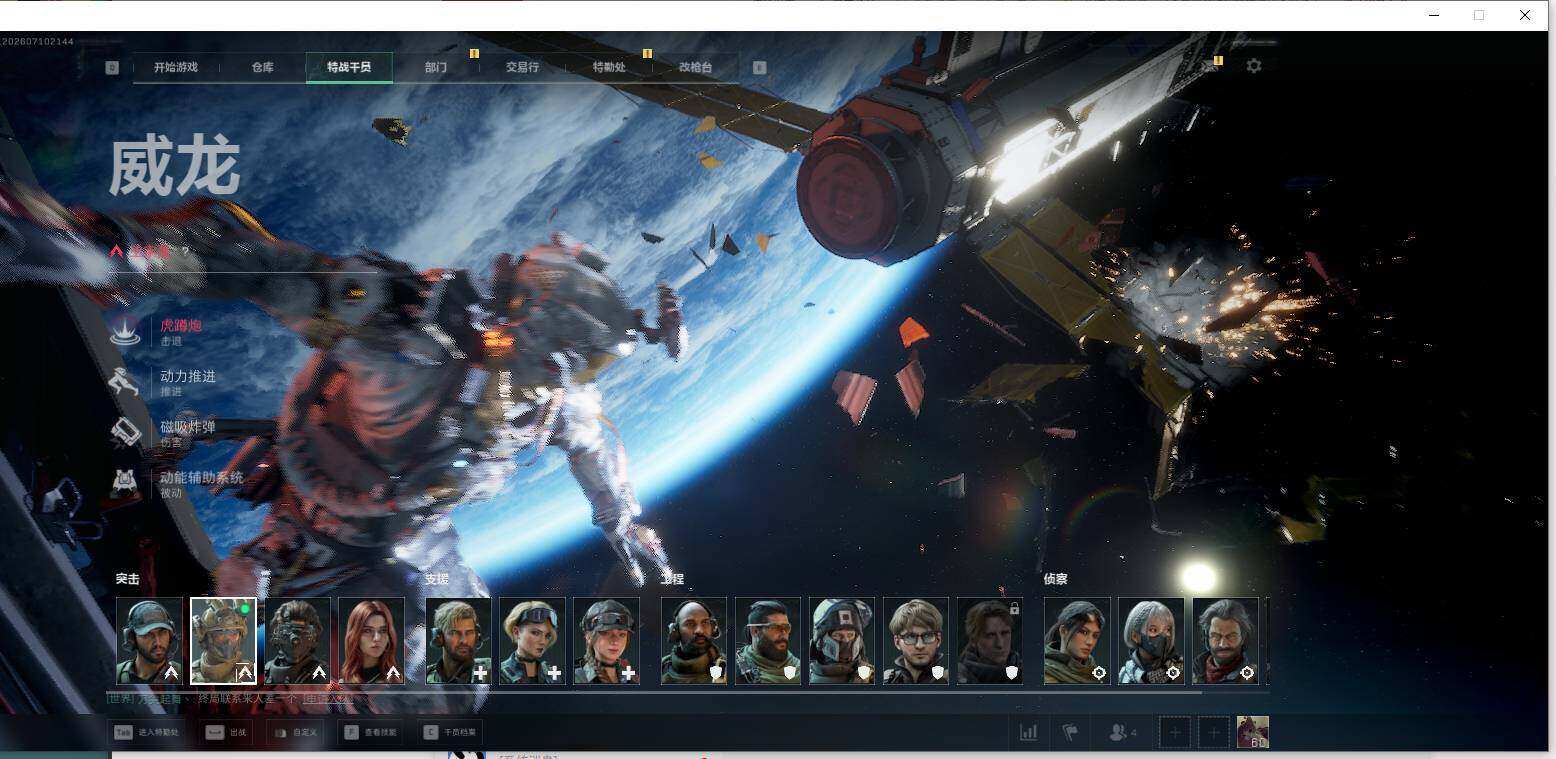The image size is (1556, 759).
Task: Switch to the 交易行 tab
Action: click(x=522, y=67)
